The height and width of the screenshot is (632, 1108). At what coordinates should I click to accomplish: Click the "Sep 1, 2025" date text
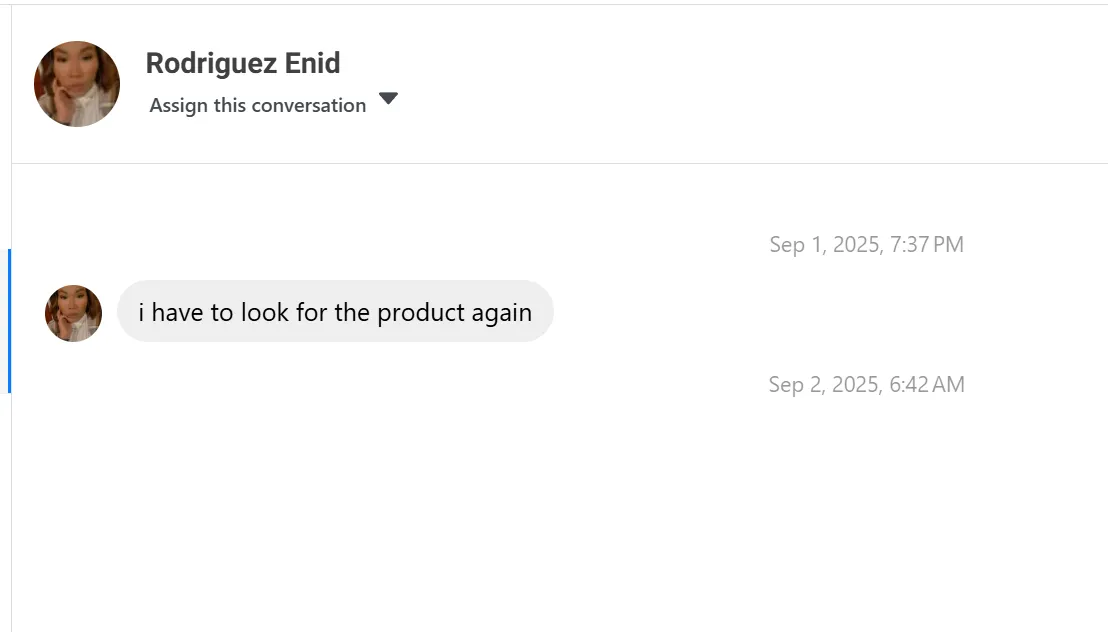(x=825, y=245)
